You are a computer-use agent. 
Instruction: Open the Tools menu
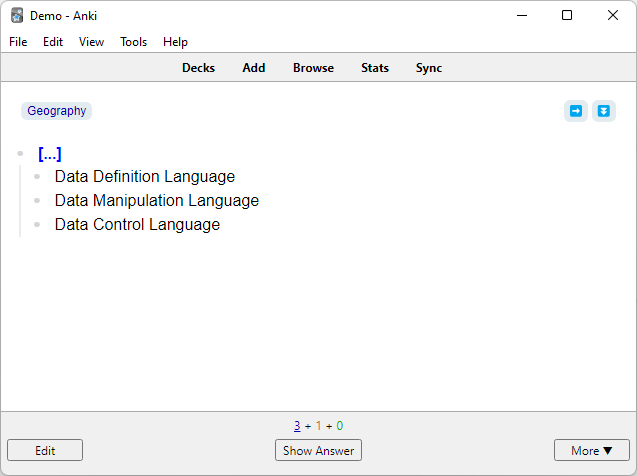point(134,42)
